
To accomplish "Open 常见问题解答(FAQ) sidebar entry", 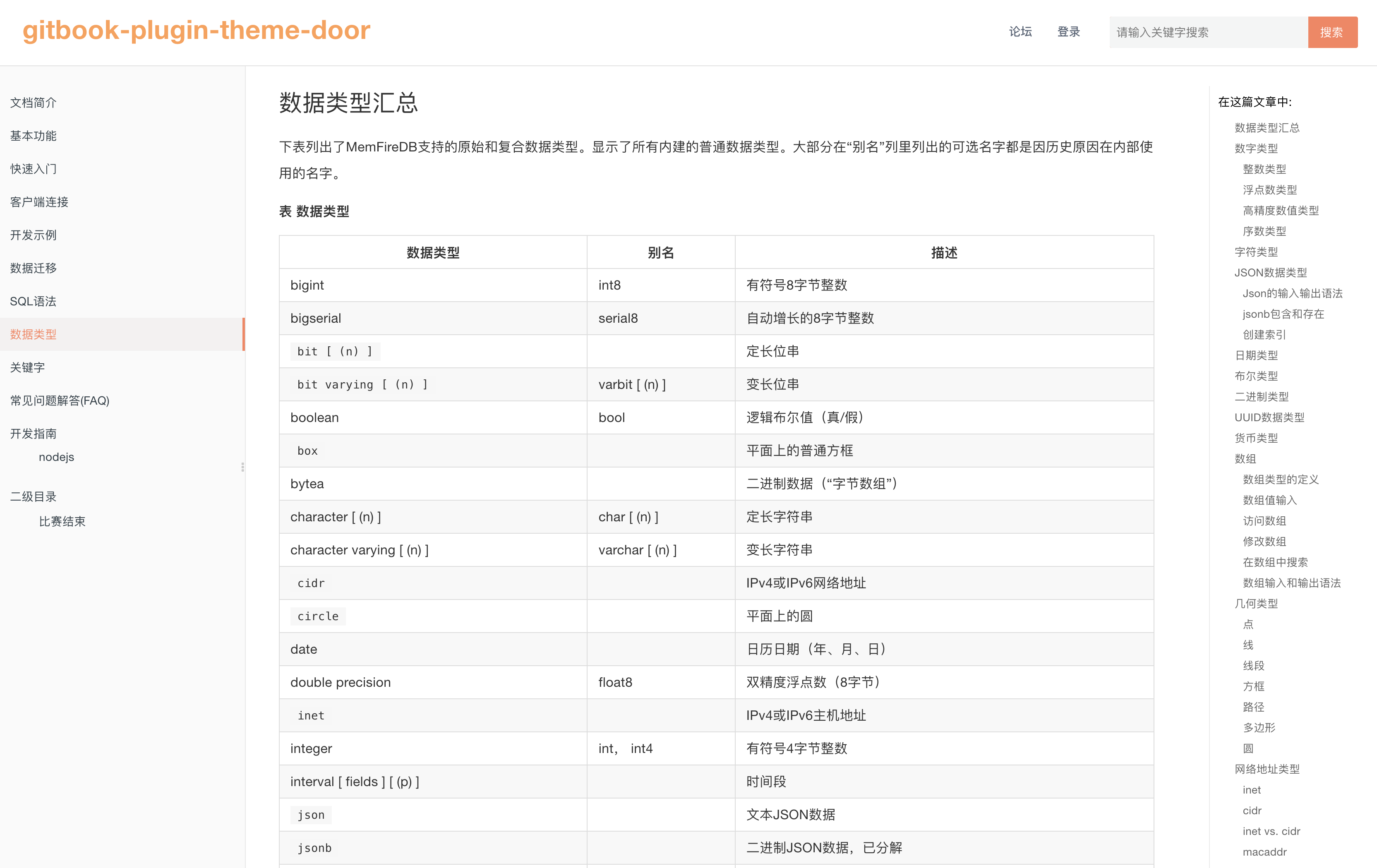I will coord(60,400).
